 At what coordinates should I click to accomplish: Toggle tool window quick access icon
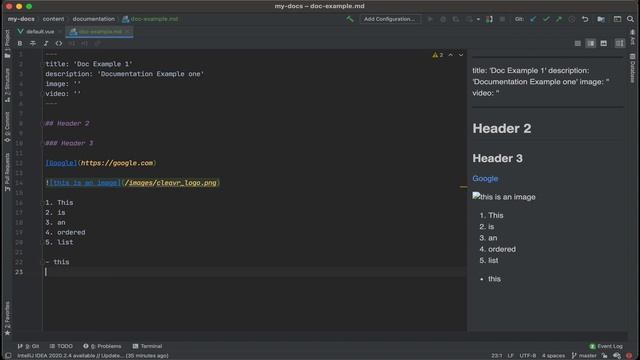[x=8, y=356]
